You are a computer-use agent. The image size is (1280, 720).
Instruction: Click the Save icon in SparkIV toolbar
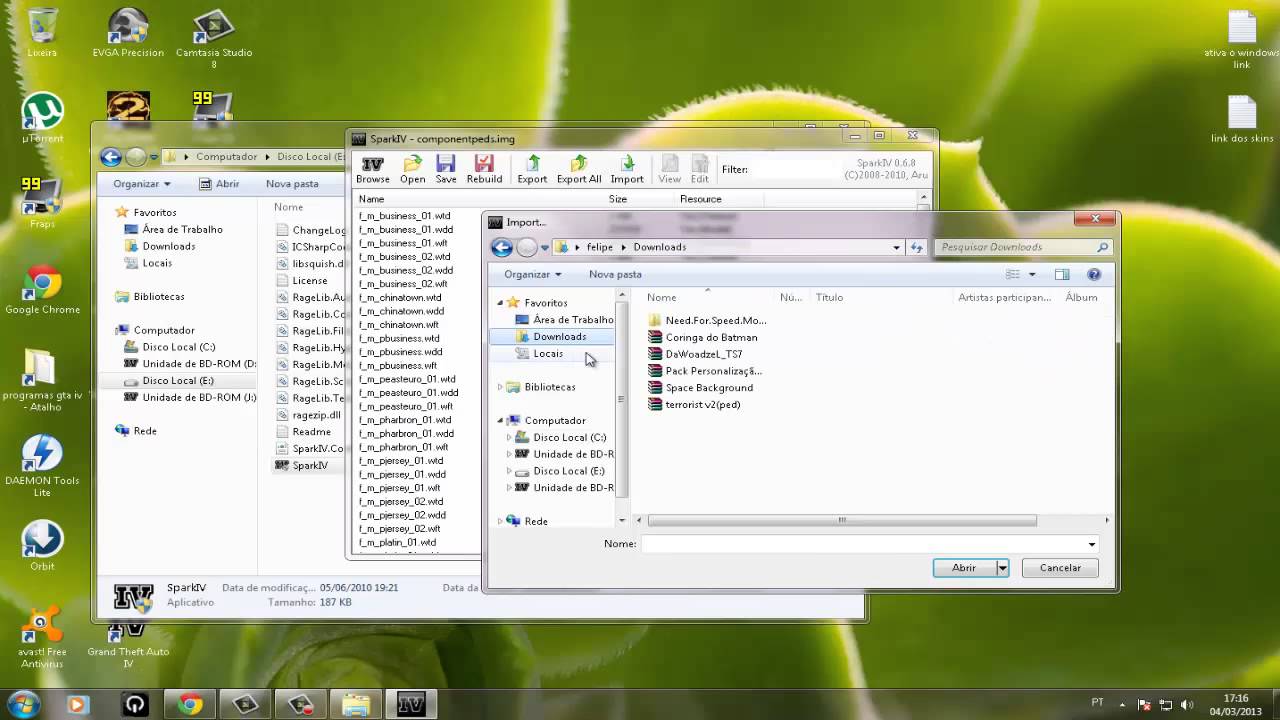446,169
